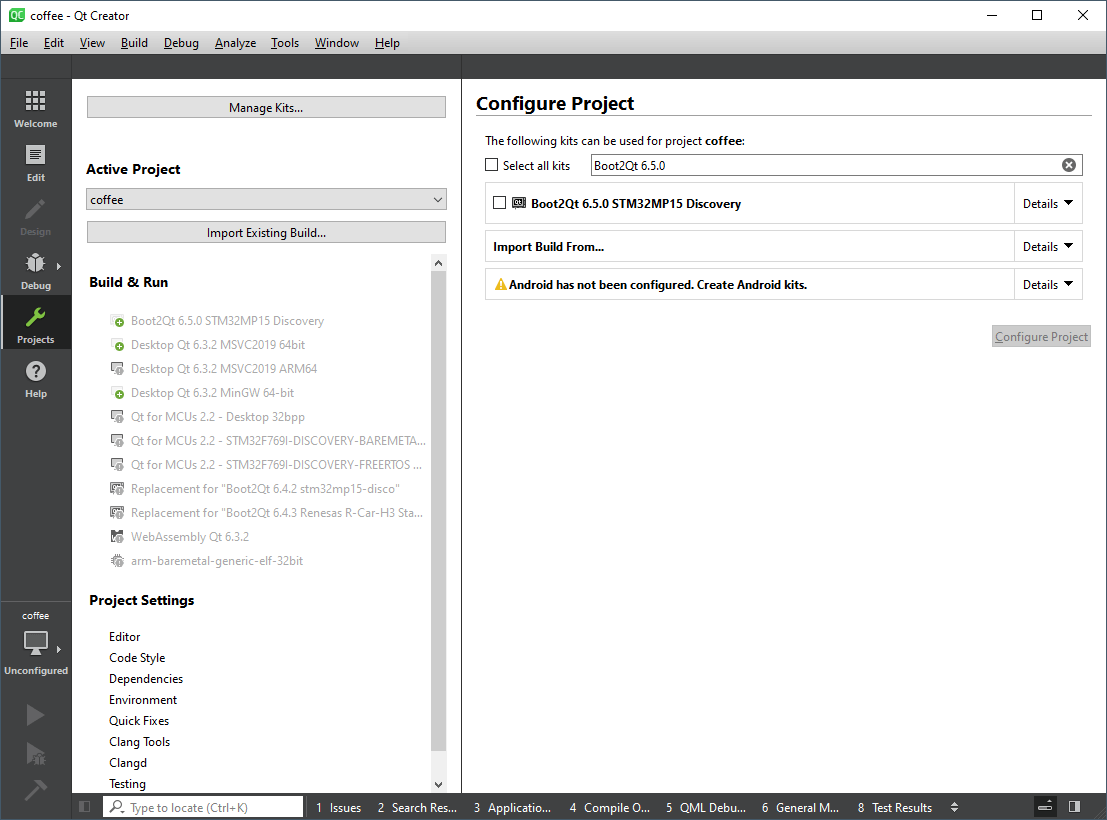Click the Manage Kits button

point(266,108)
